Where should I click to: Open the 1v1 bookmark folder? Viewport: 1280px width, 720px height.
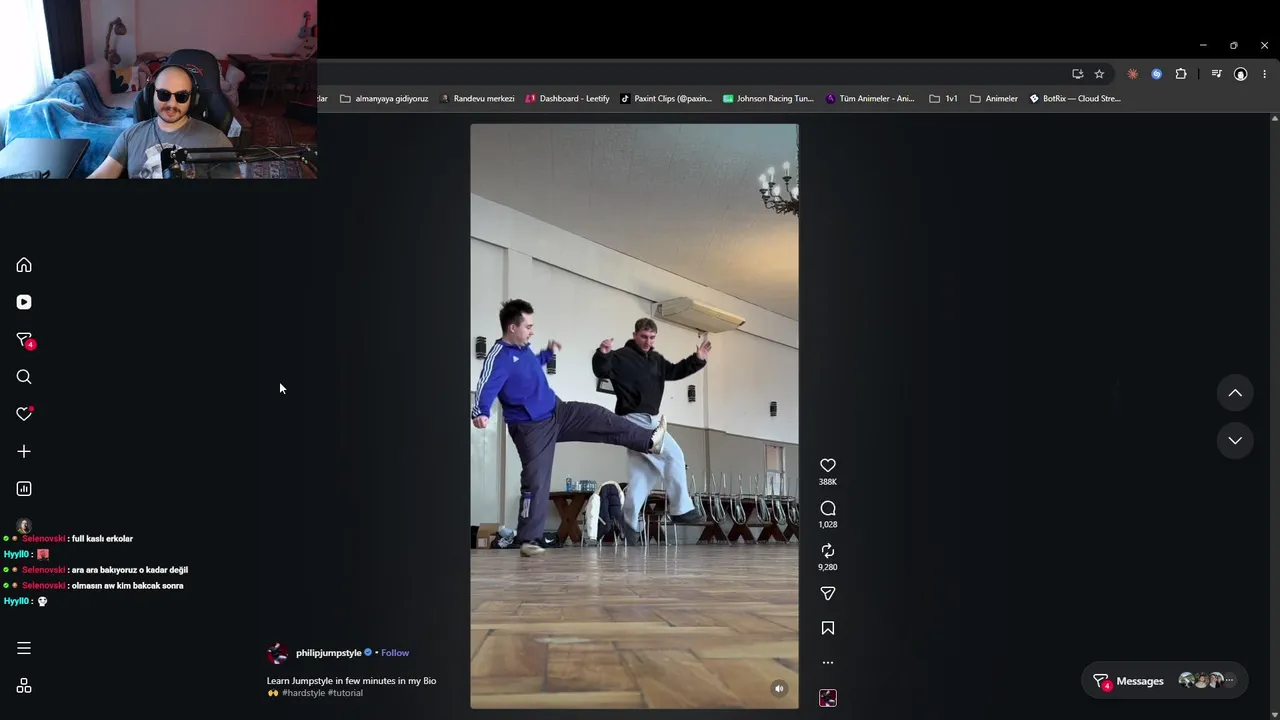click(x=943, y=99)
